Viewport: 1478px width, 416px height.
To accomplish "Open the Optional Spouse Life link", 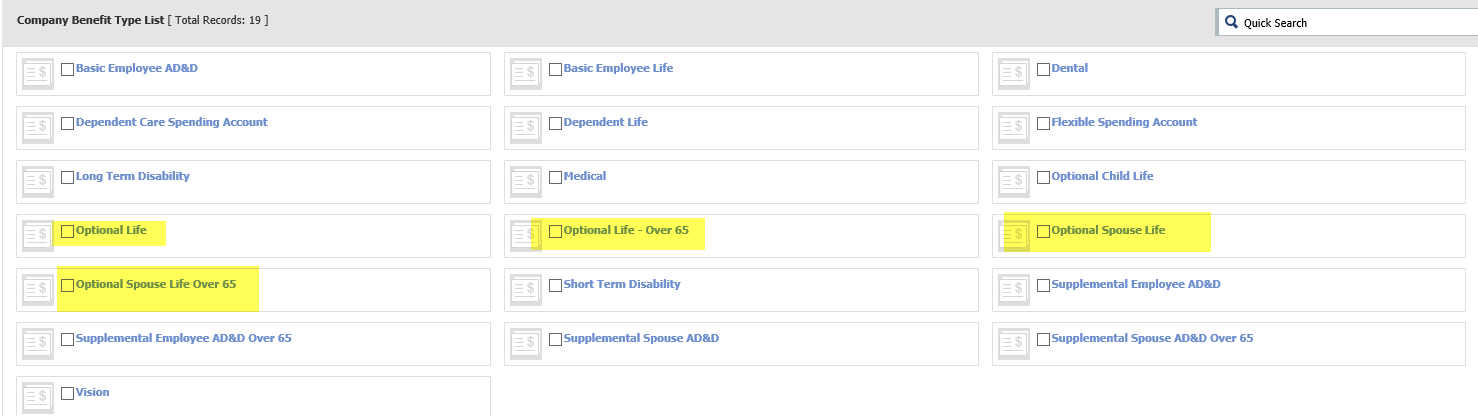I will point(1108,230).
